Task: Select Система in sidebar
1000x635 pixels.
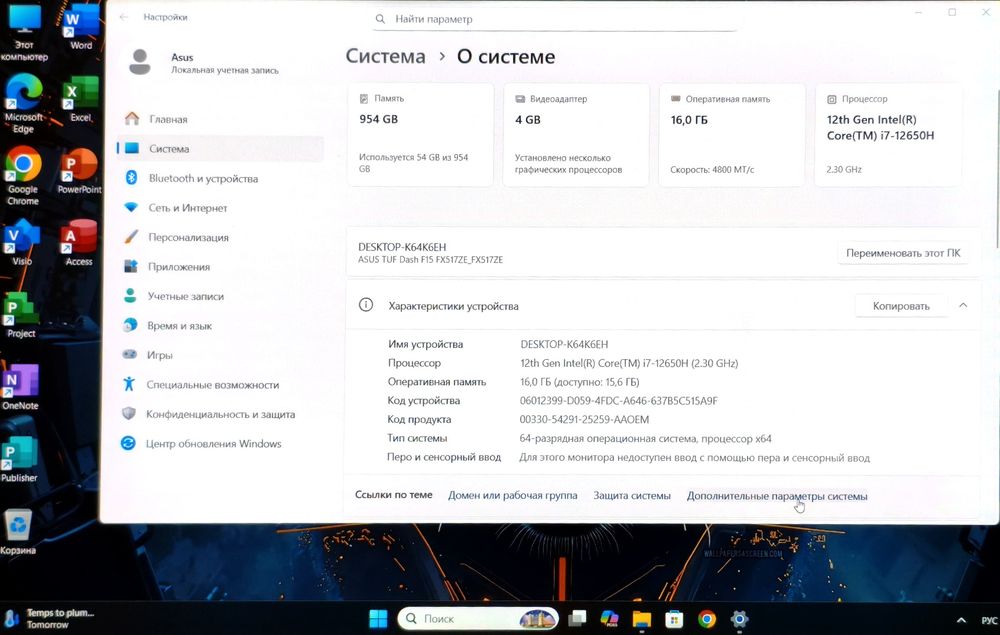Action: pyautogui.click(x=220, y=149)
